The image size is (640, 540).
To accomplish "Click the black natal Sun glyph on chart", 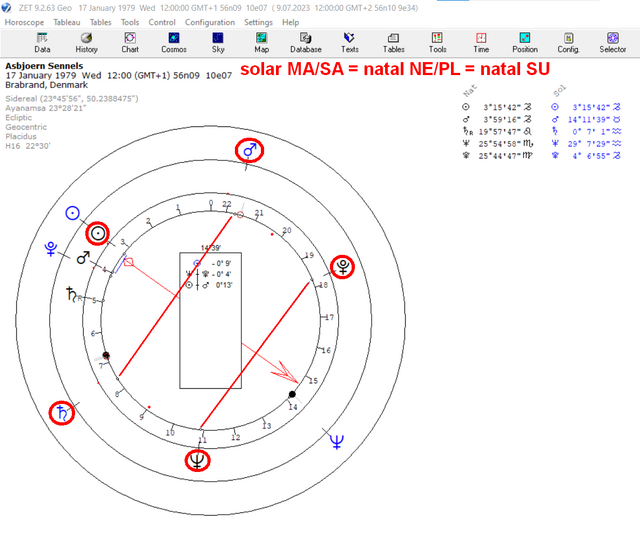I will 97,233.
